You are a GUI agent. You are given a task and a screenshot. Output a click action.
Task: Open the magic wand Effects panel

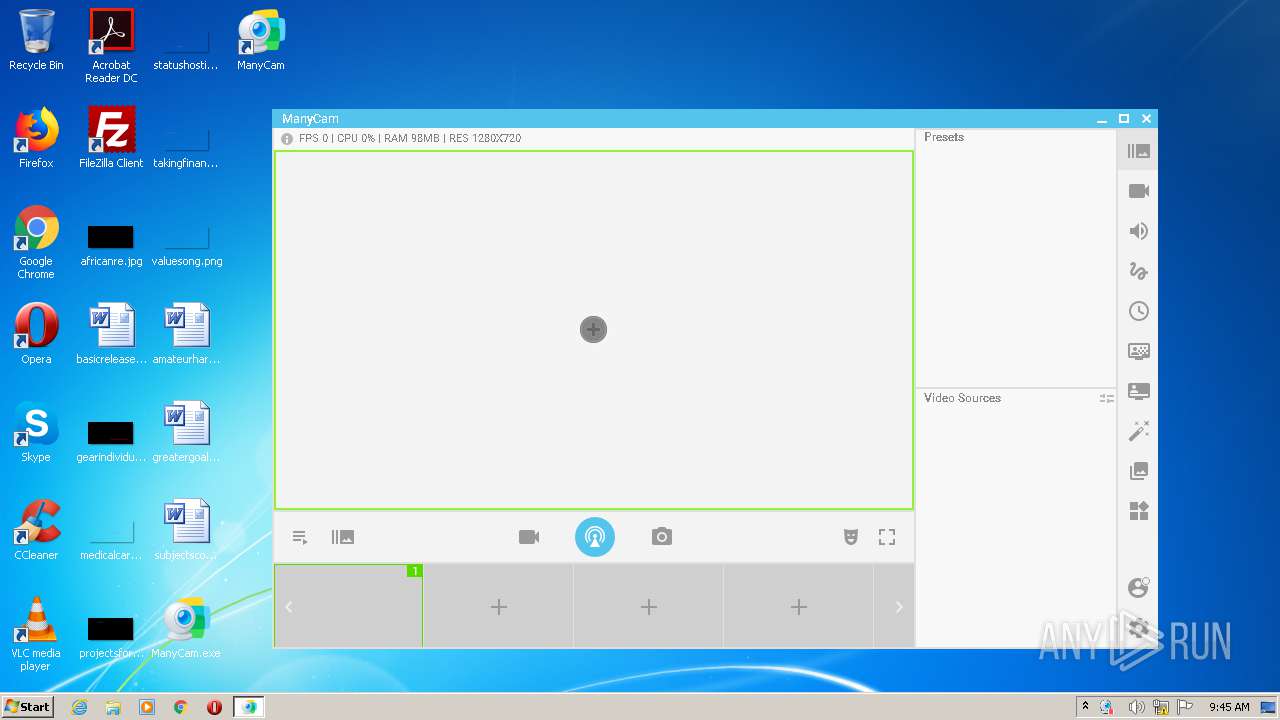[1138, 431]
